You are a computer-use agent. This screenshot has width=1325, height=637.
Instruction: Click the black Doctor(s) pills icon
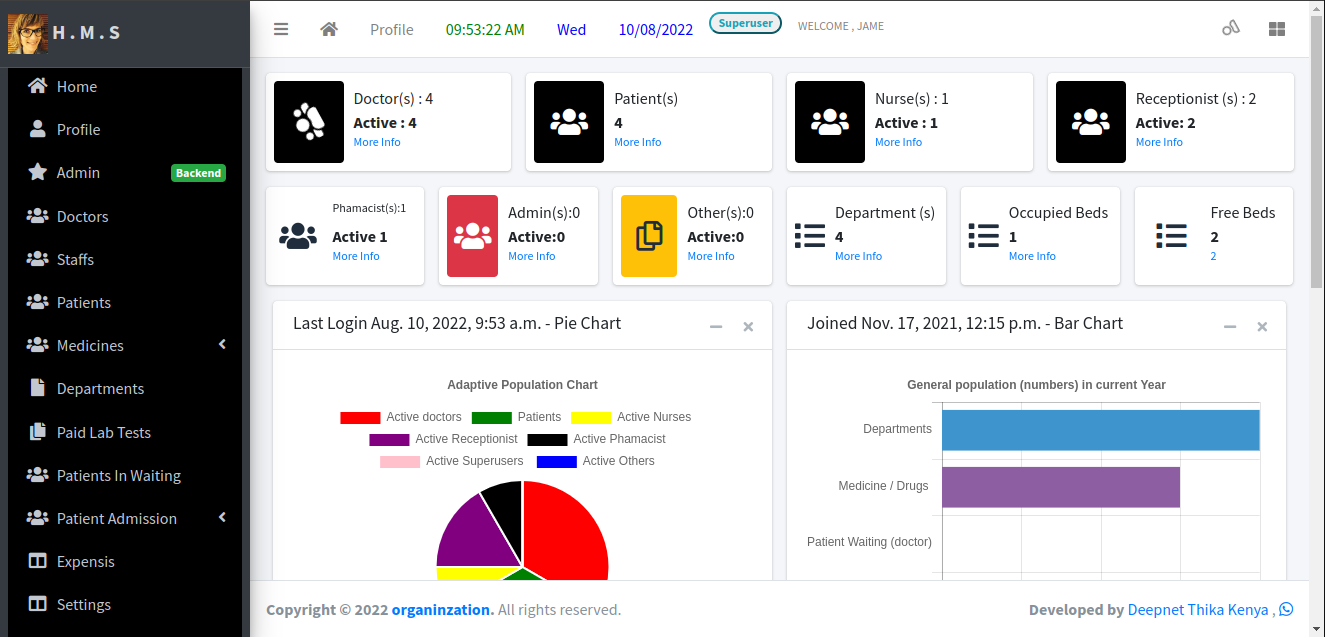click(x=309, y=122)
